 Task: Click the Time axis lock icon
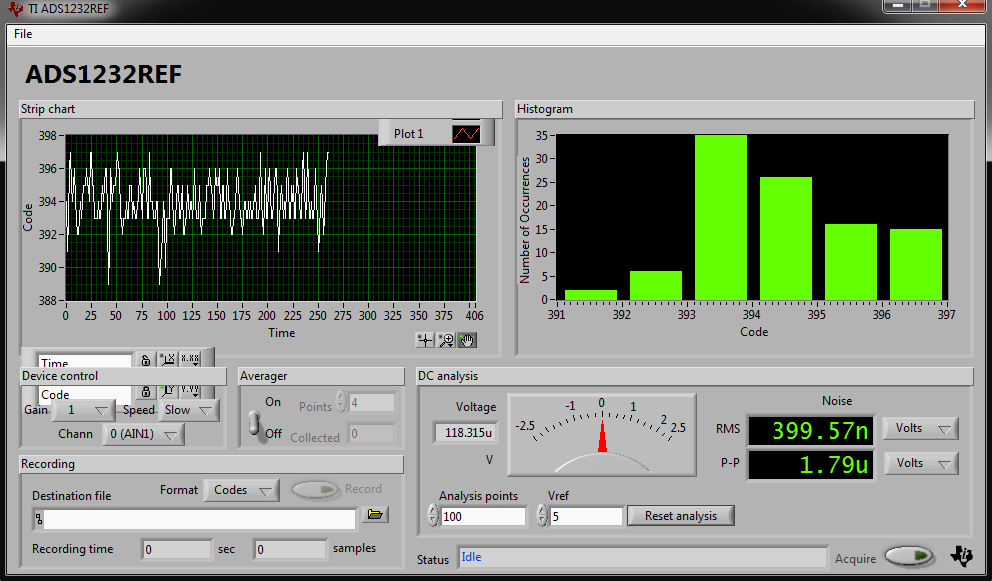[x=146, y=361]
